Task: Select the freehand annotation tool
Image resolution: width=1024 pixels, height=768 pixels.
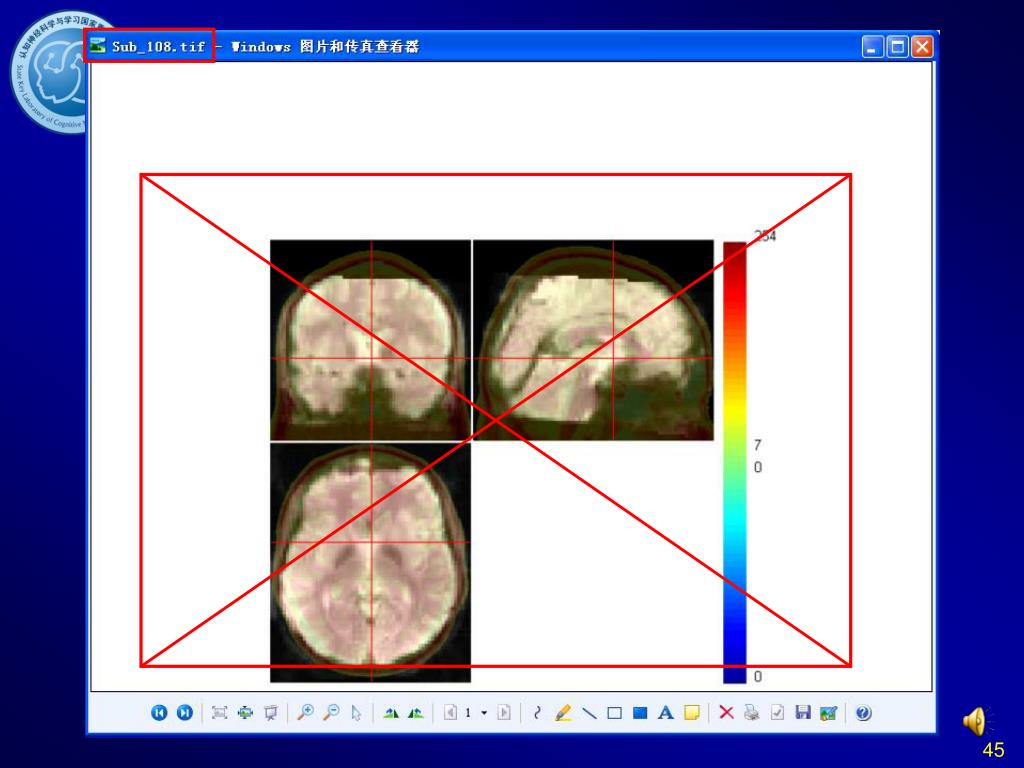Action: (x=537, y=712)
